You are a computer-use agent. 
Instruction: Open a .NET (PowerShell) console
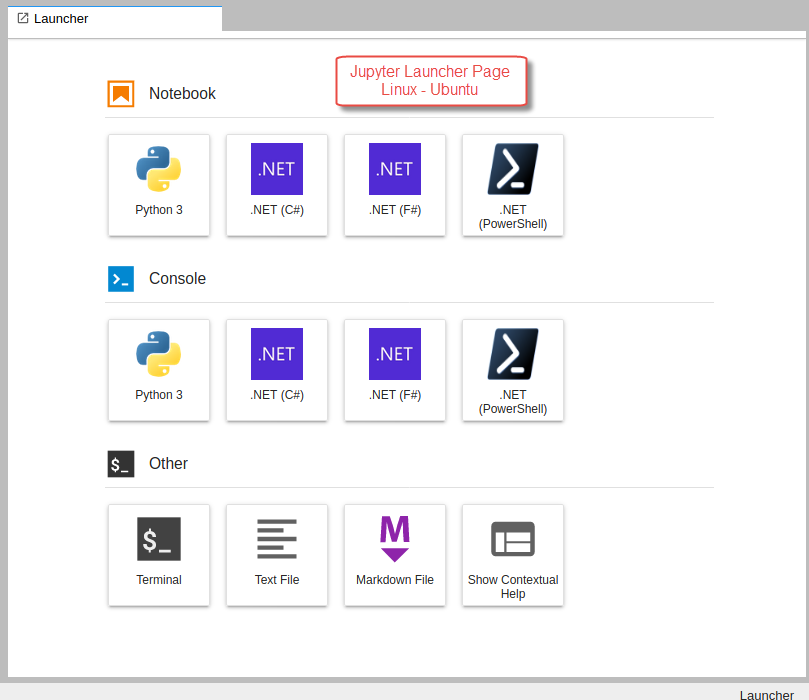click(513, 370)
